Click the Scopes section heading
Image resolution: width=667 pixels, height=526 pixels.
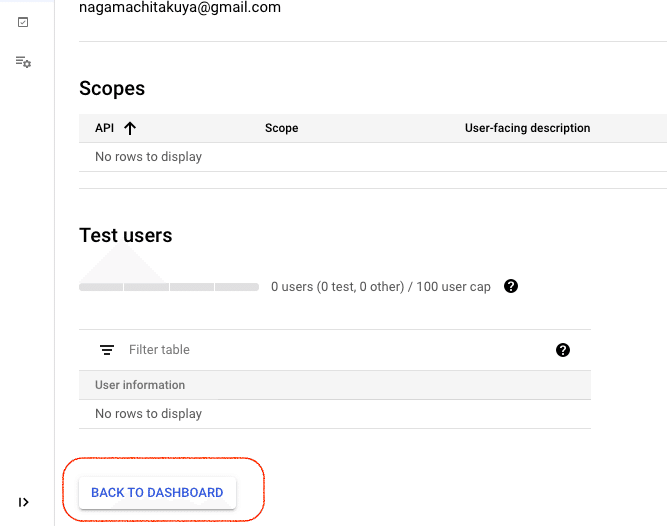pos(112,89)
